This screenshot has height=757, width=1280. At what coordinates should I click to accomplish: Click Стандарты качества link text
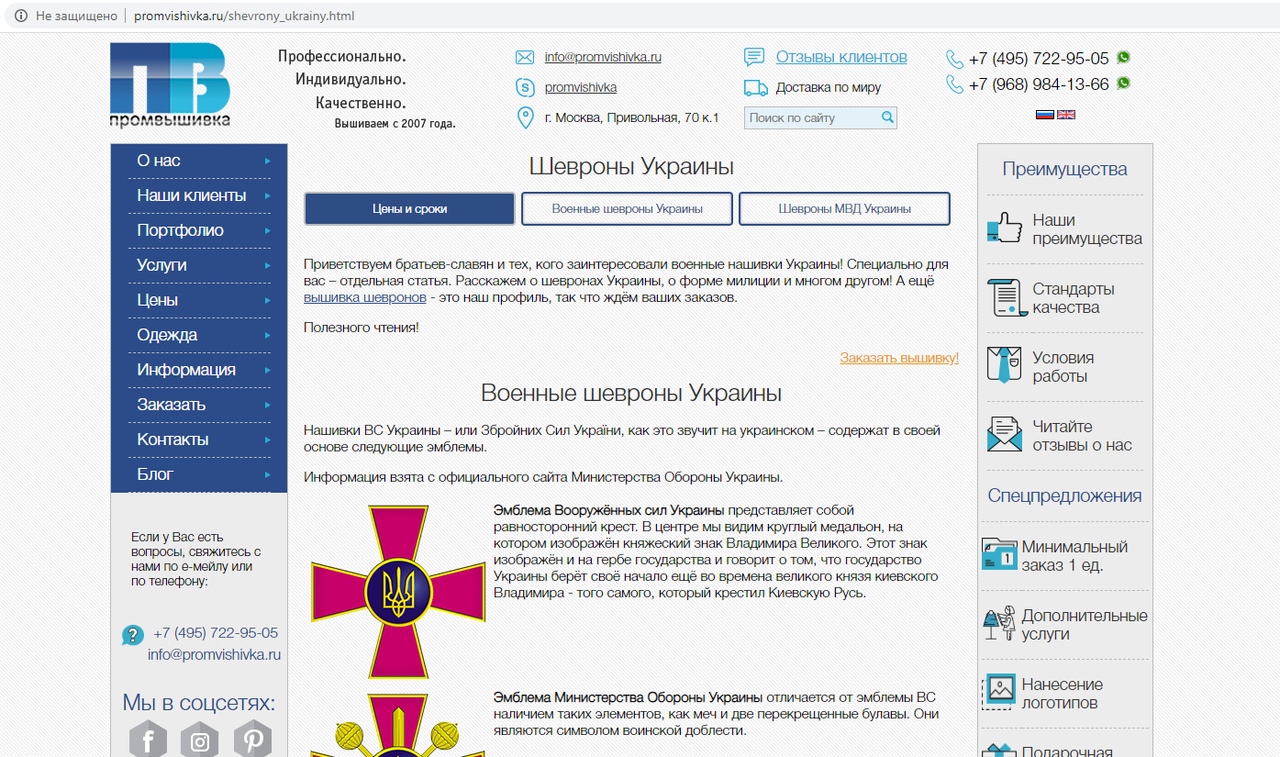pyautogui.click(x=1073, y=298)
